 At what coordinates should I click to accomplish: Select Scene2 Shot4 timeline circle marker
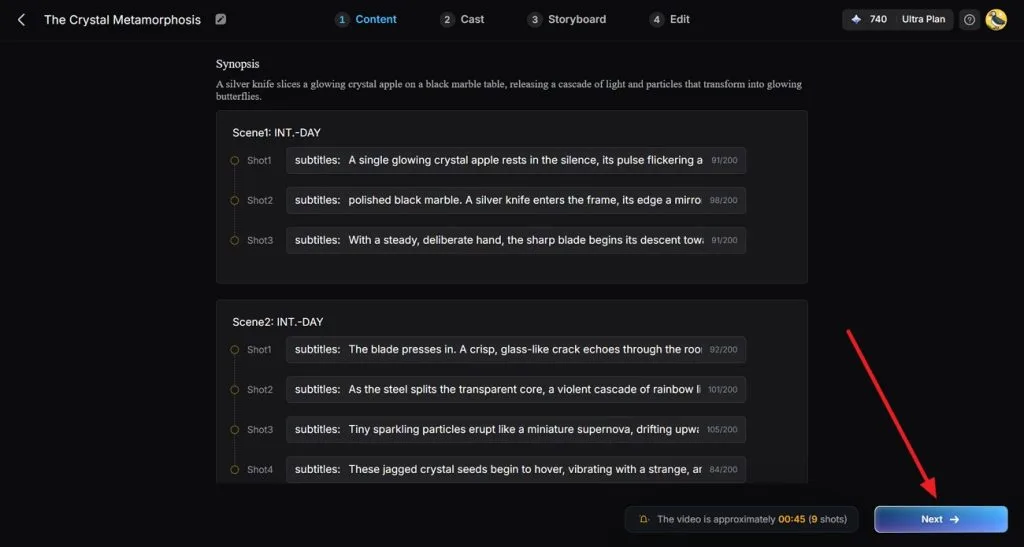234,469
